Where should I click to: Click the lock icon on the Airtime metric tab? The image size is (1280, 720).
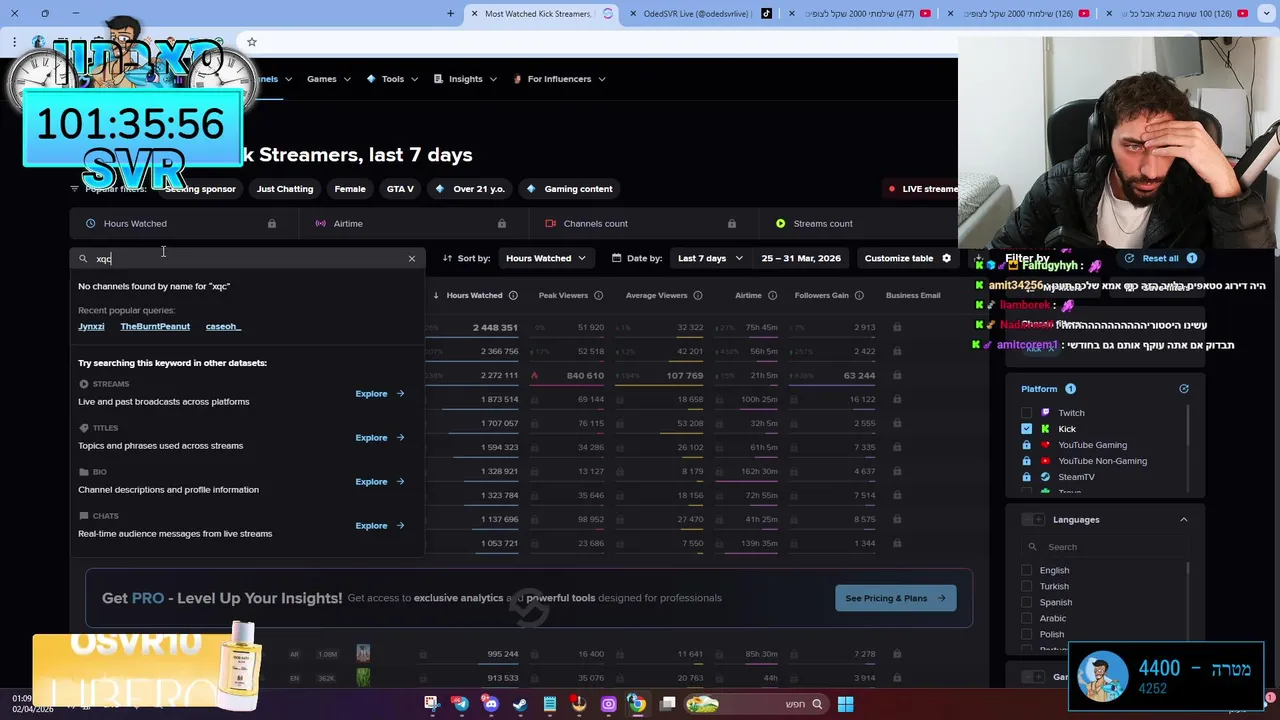pos(502,223)
